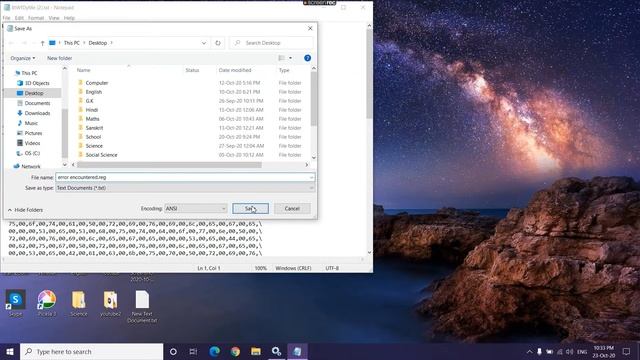Click the blue help icon
The width and height of the screenshot is (640, 360).
click(307, 58)
